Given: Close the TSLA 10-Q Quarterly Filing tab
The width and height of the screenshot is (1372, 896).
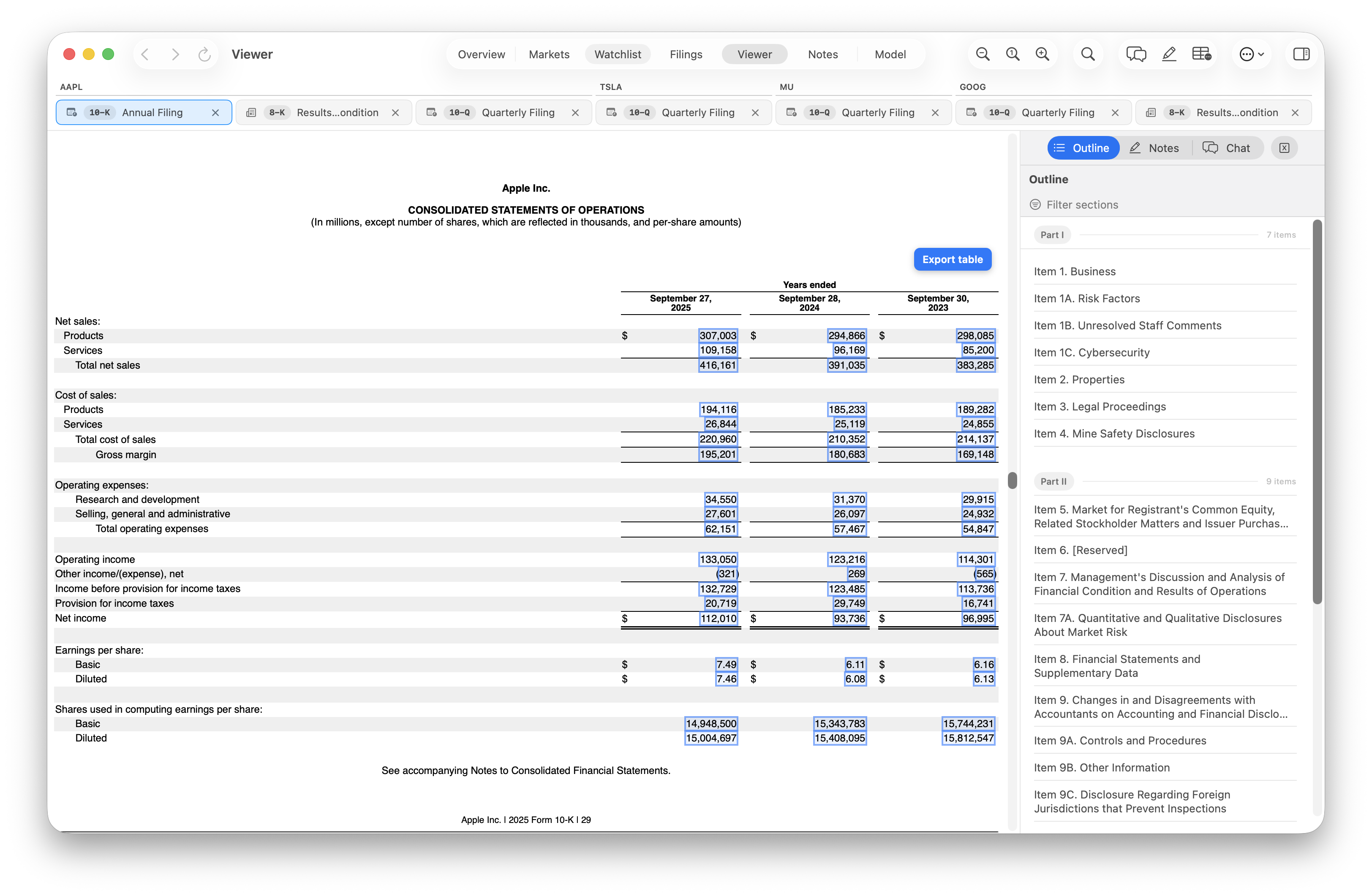Looking at the screenshot, I should pos(755,113).
